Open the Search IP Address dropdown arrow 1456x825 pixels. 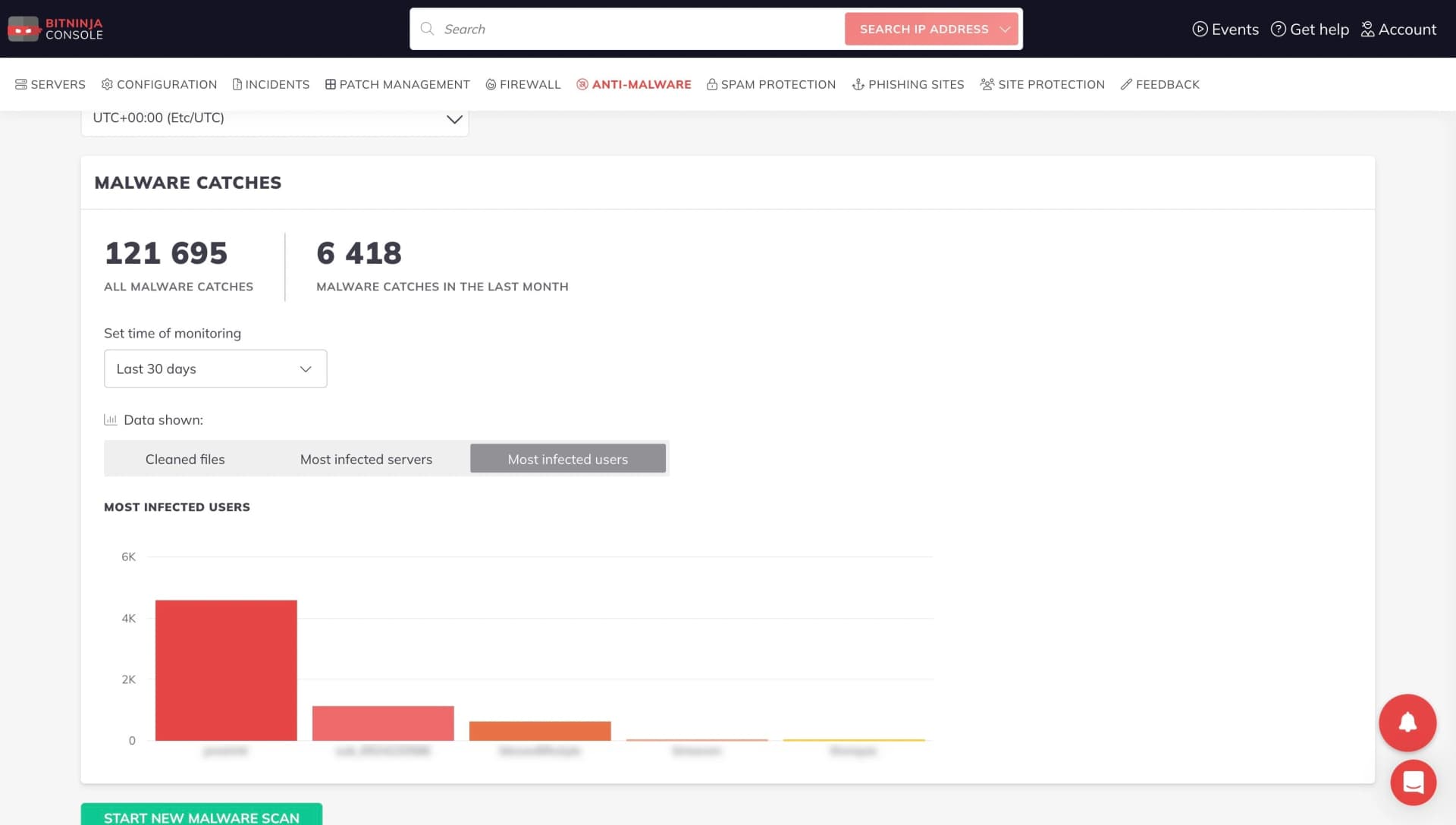coord(1006,29)
